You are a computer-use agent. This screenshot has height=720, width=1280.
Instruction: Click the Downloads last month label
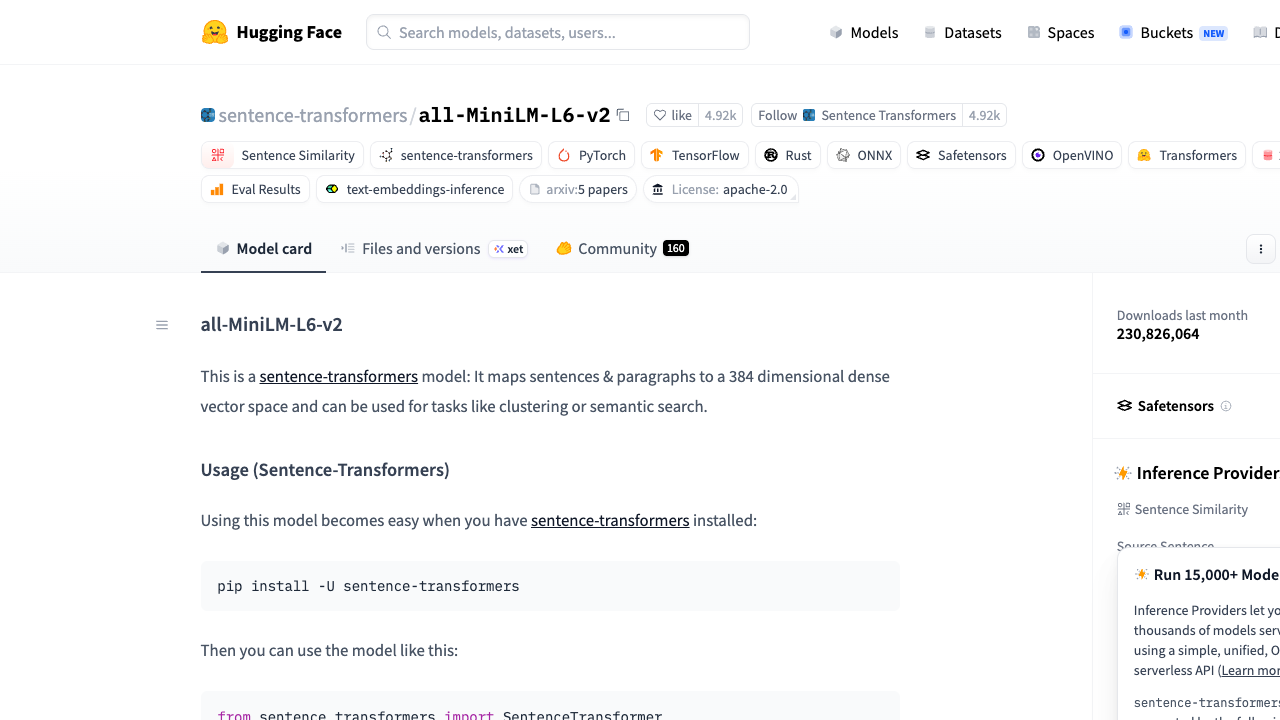click(x=1182, y=315)
